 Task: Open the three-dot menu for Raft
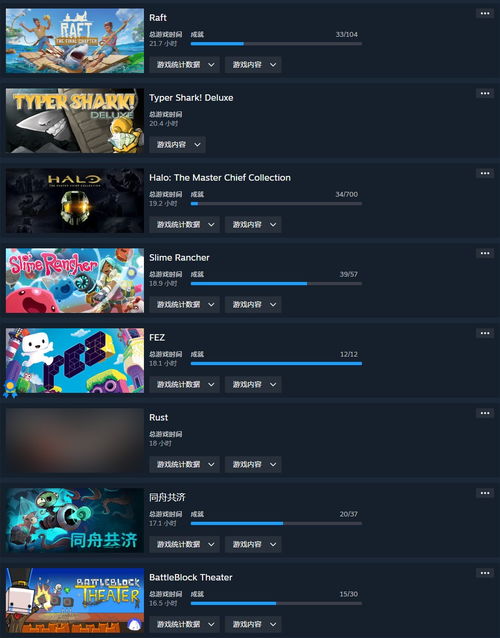coord(485,13)
